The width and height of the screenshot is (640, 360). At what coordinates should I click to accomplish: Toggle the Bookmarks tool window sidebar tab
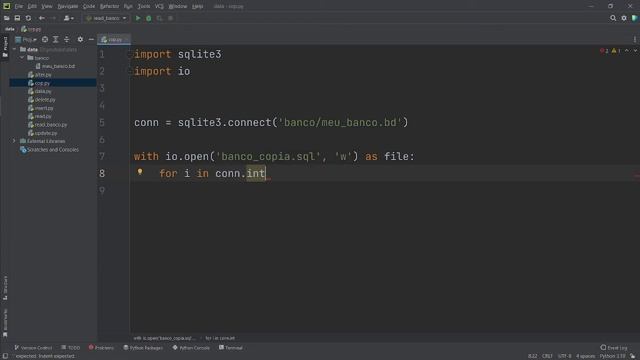[x=5, y=323]
